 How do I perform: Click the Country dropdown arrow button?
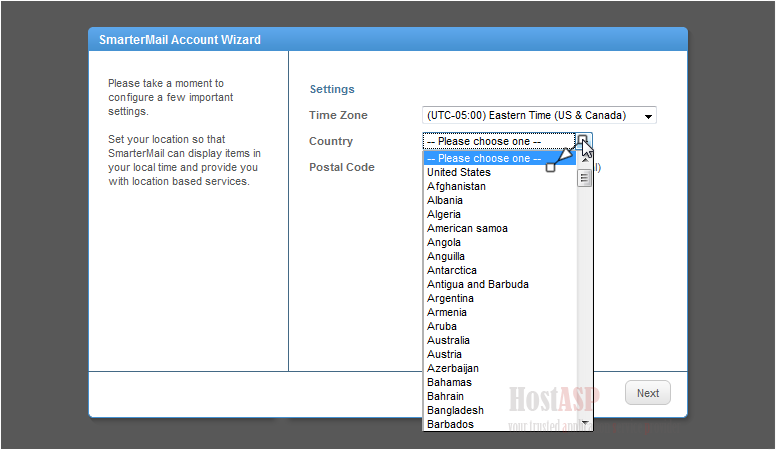tap(584, 141)
